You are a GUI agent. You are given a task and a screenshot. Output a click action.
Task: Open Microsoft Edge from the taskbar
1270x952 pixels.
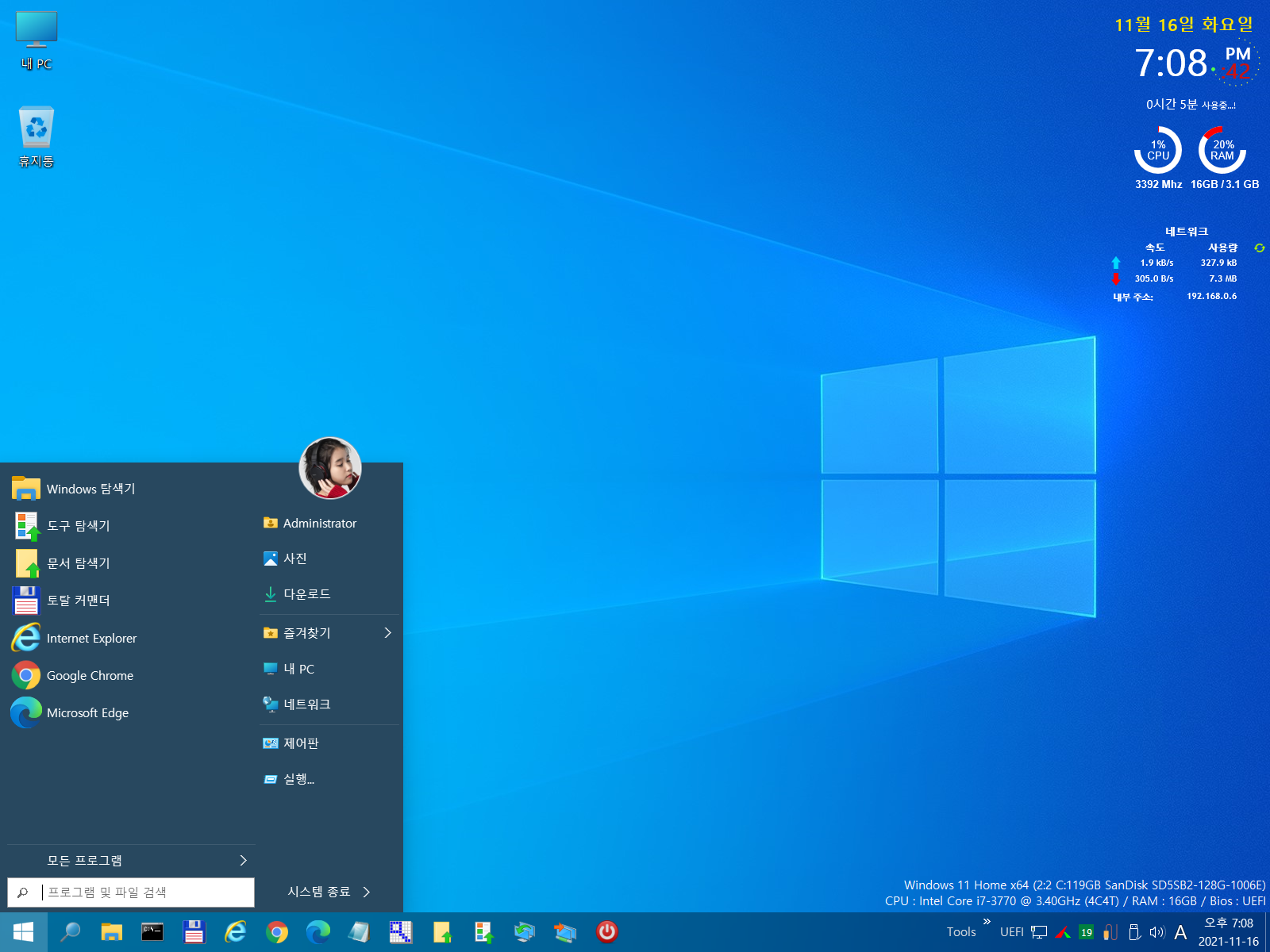click(318, 932)
